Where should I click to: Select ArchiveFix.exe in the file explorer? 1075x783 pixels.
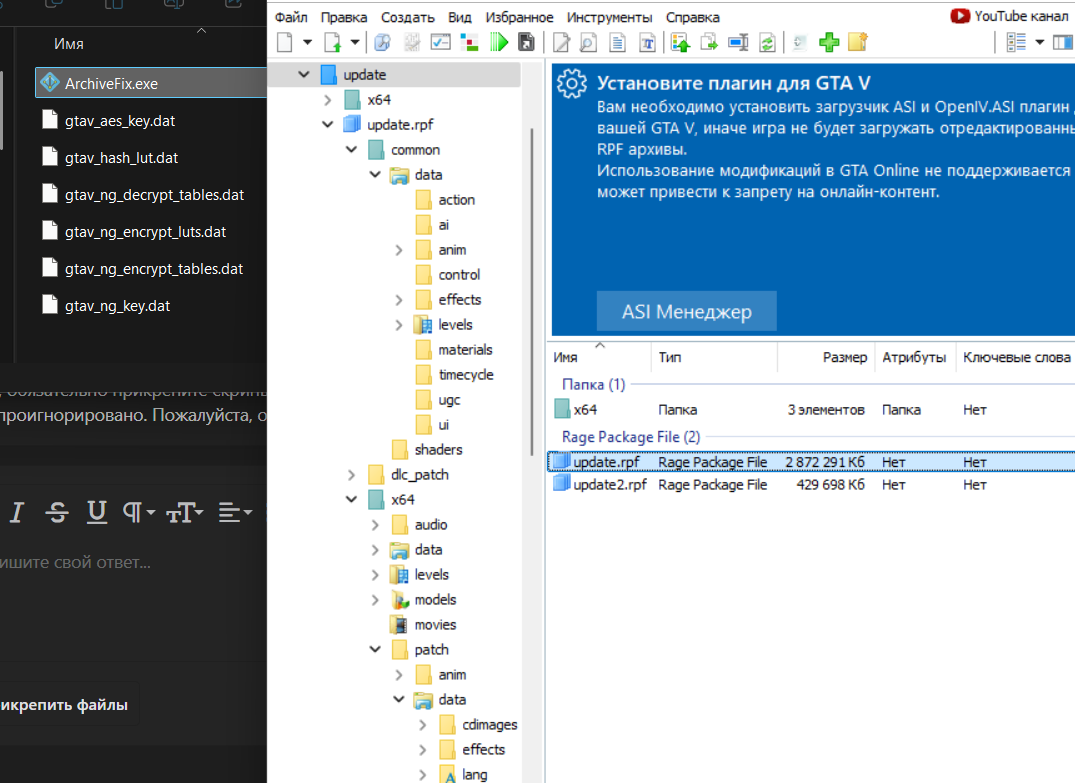pyautogui.click(x=151, y=83)
